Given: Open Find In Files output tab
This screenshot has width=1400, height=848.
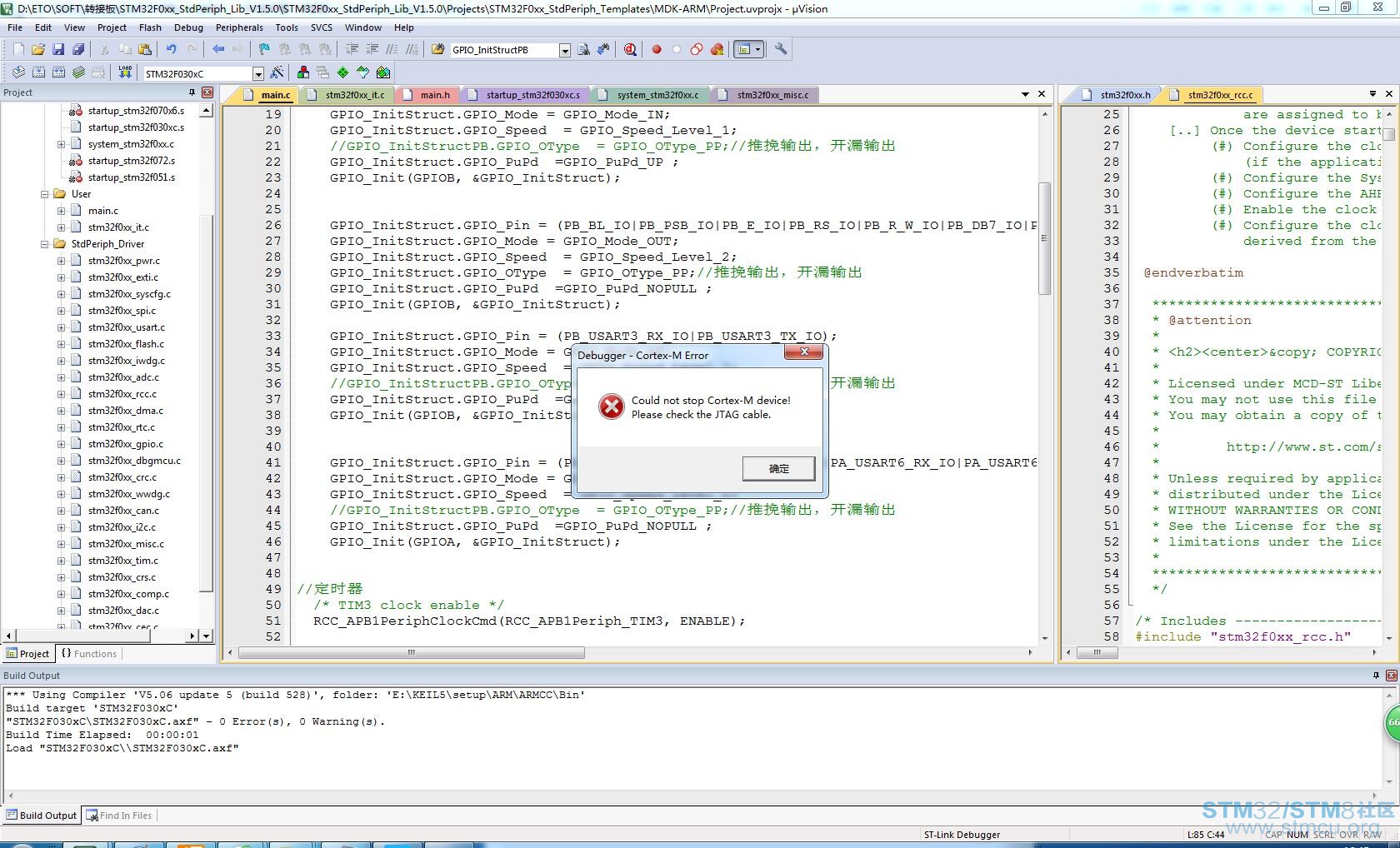Looking at the screenshot, I should coord(120,816).
